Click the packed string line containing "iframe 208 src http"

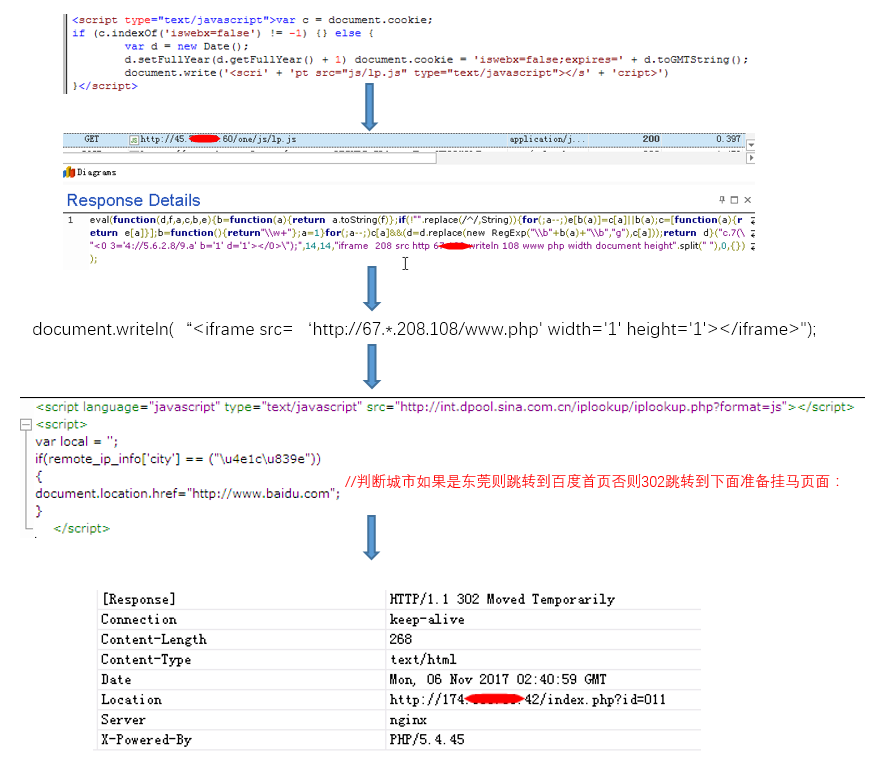tap(417, 246)
